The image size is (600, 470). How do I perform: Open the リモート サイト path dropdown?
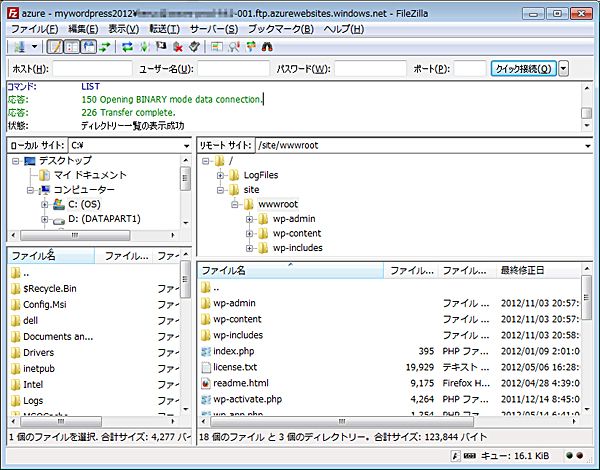(x=588, y=146)
